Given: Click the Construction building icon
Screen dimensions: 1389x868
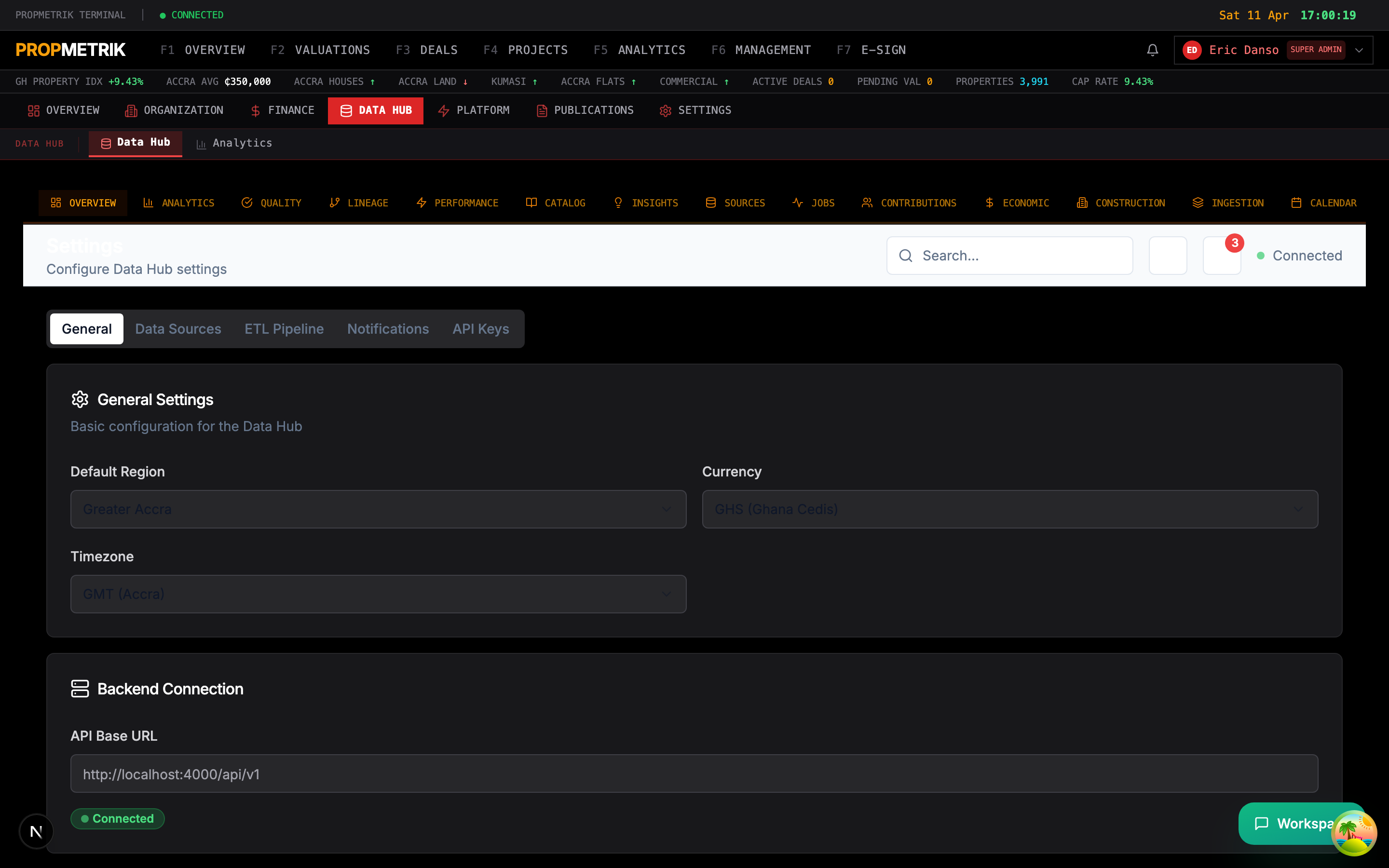Looking at the screenshot, I should 1082,203.
